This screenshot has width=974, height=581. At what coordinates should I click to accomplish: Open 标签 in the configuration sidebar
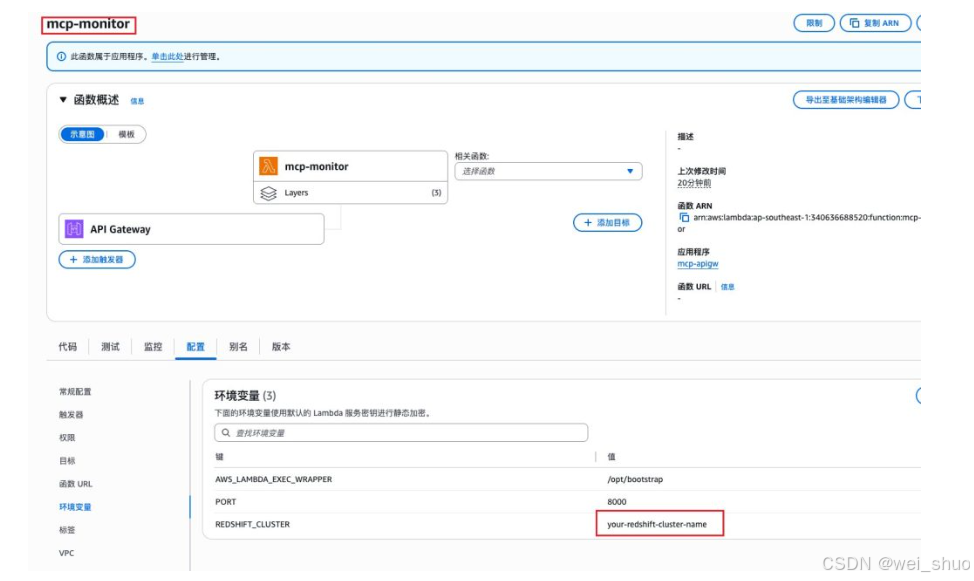[x=67, y=530]
